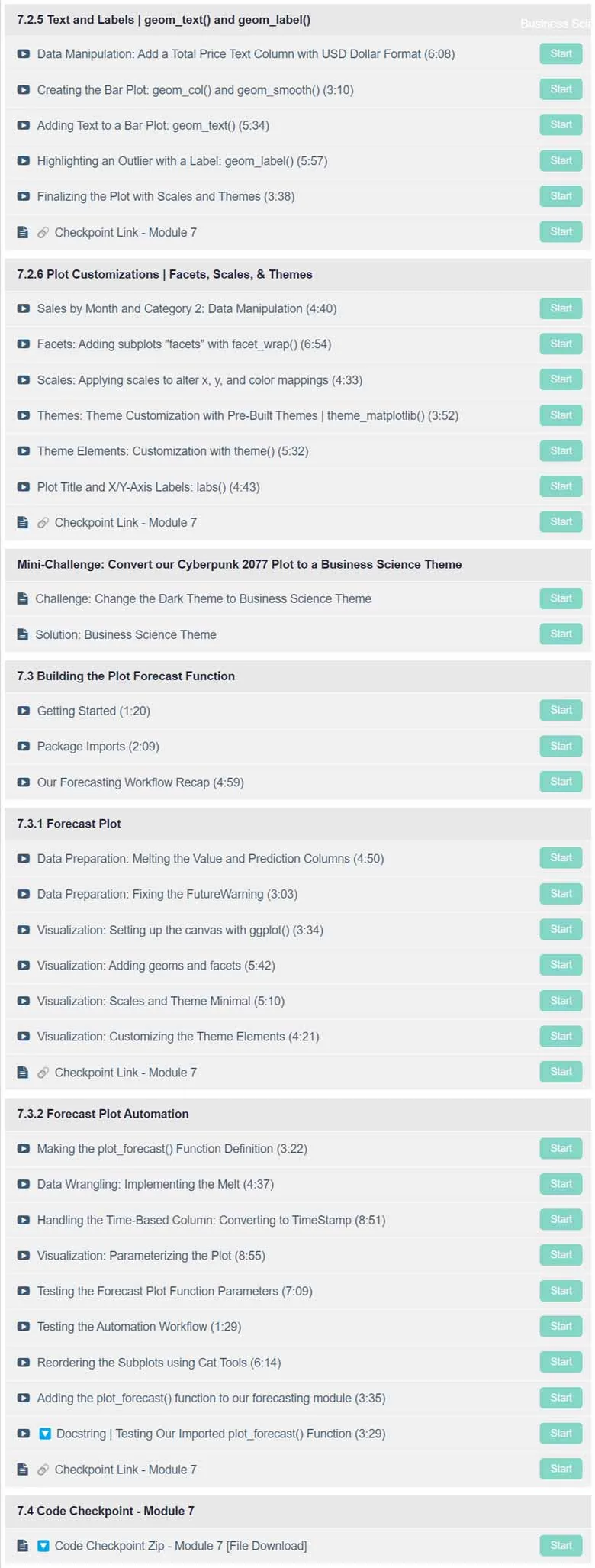This screenshot has width=595, height=1568.
Task: Select the 7.3.2 Forecast Plot Automation section header
Action: 297,1114
